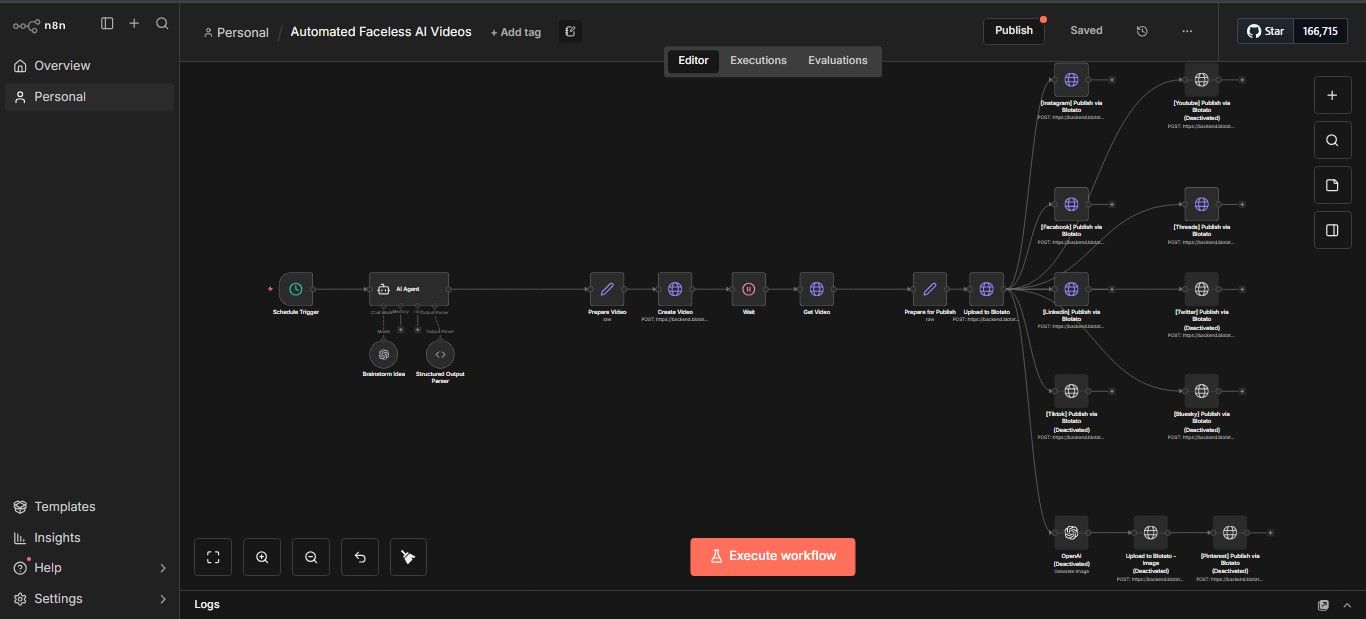Select the [Youtube] Publish via Blotato node

click(x=1202, y=79)
